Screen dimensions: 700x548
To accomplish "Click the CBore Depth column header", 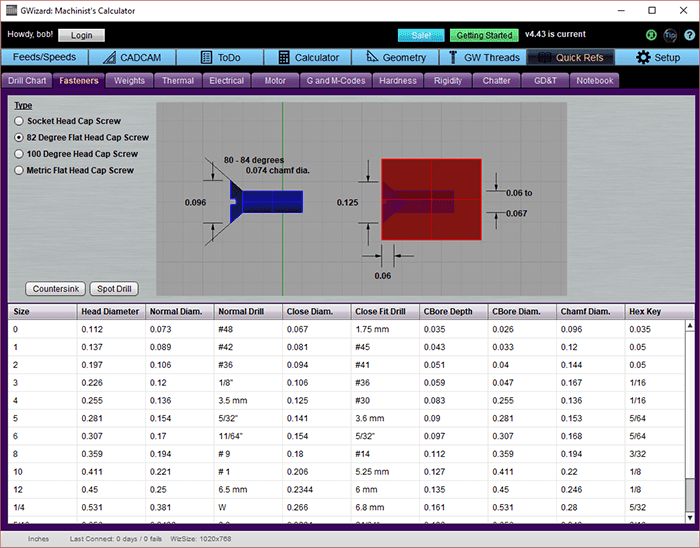I will click(x=454, y=311).
